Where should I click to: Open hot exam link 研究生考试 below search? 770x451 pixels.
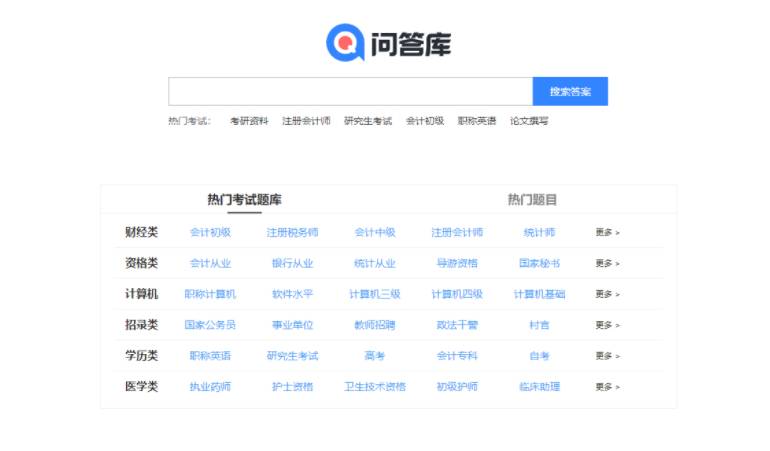(368, 121)
